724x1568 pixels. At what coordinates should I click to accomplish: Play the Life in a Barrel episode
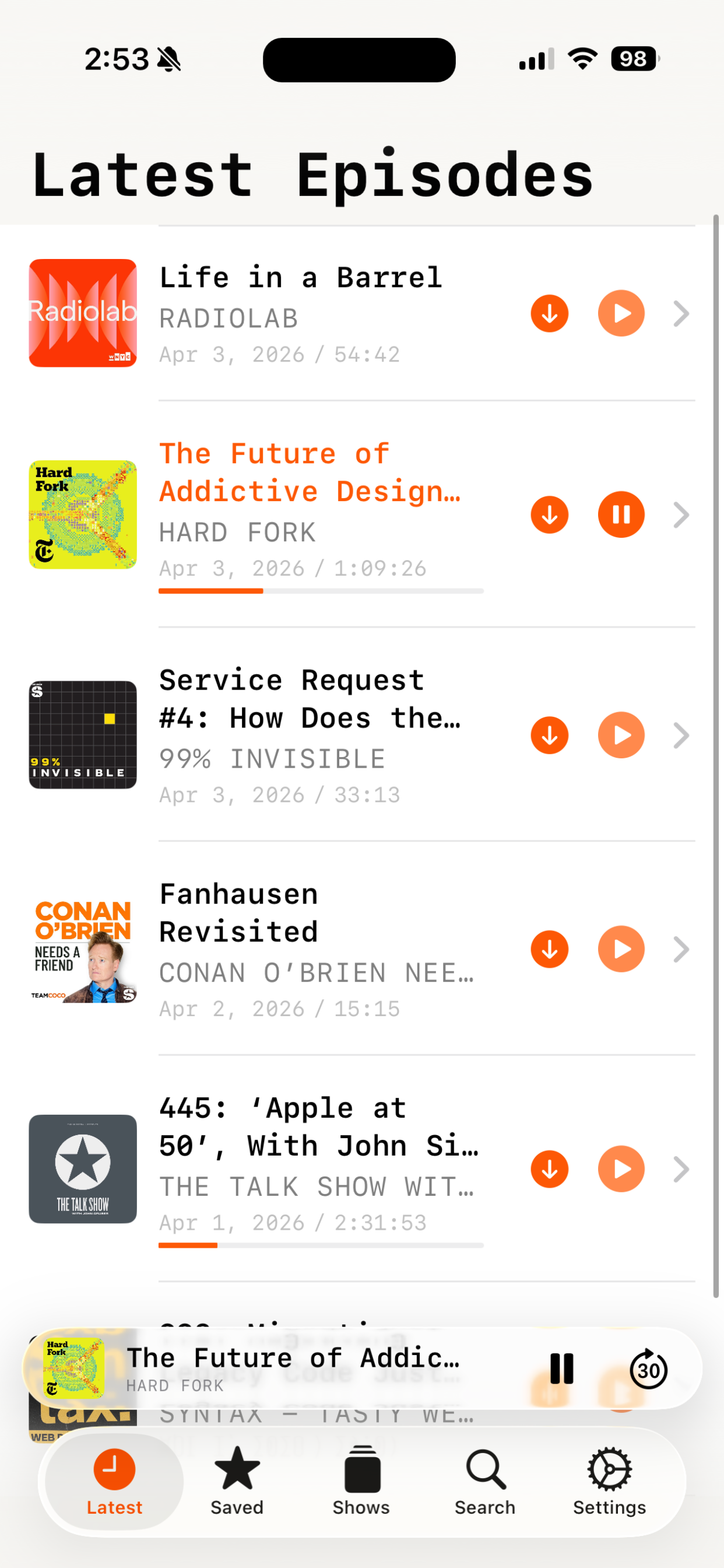621,313
